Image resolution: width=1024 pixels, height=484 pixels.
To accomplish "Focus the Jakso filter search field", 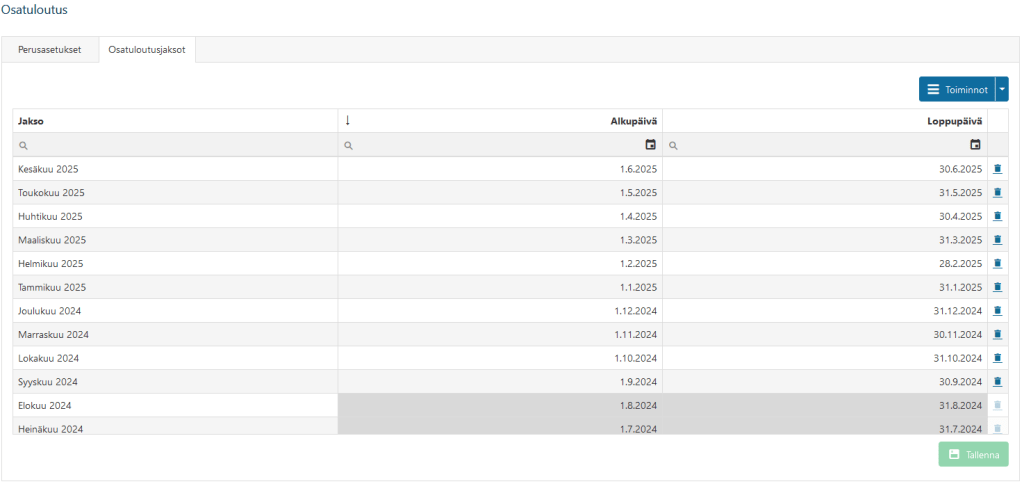I will 175,145.
